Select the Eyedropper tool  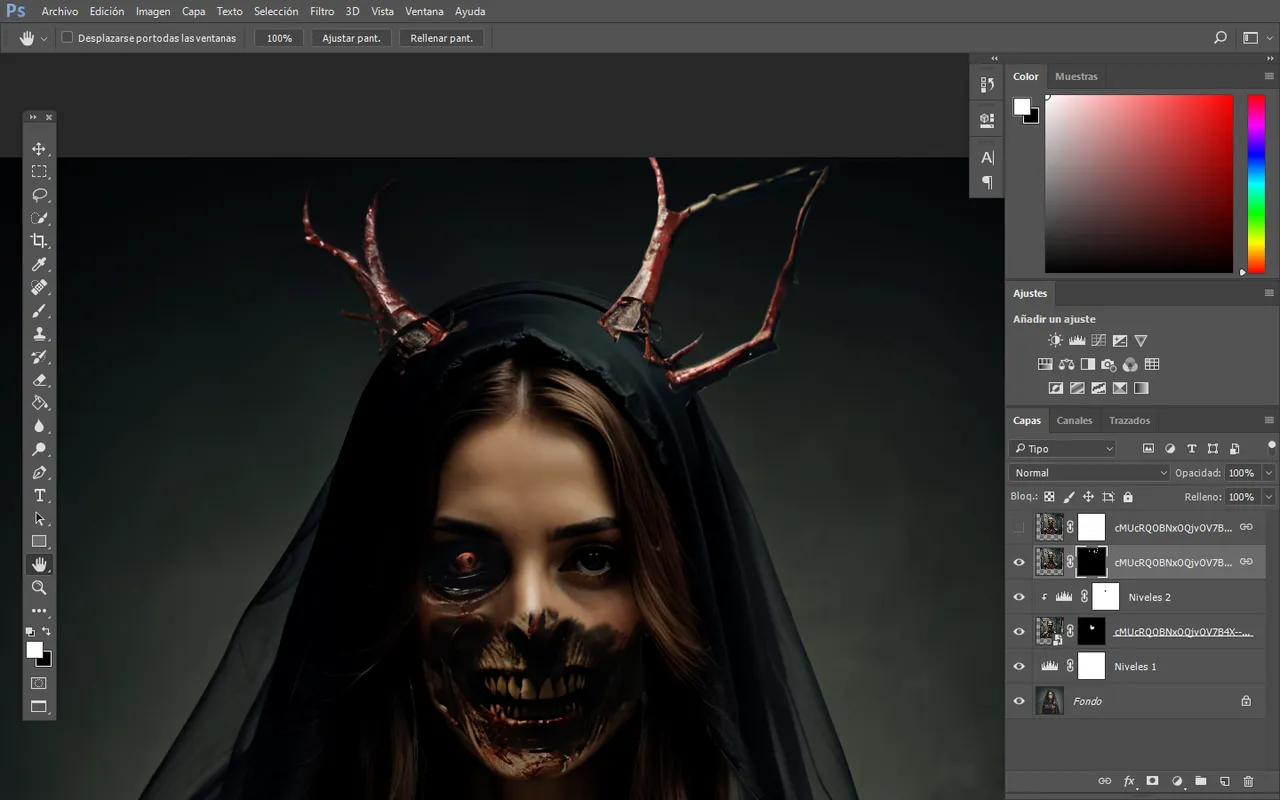[39, 265]
